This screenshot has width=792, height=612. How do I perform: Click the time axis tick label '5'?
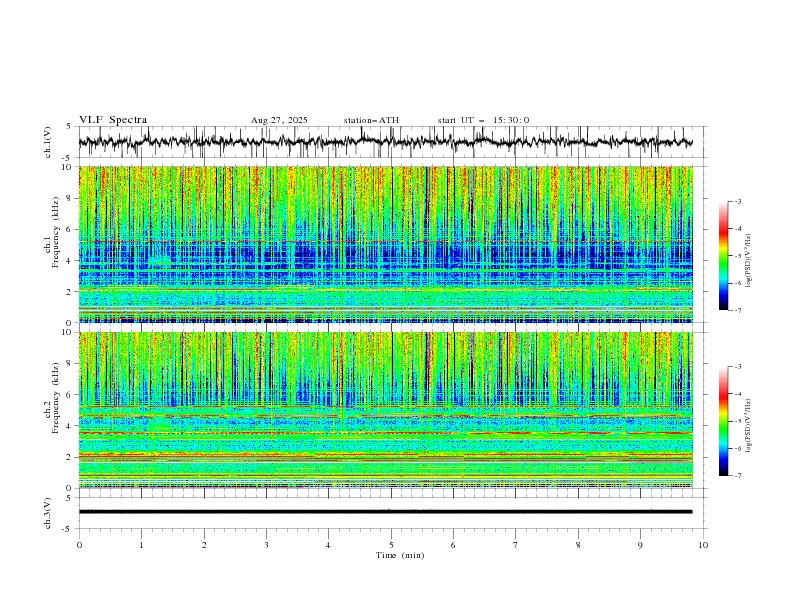coord(391,545)
